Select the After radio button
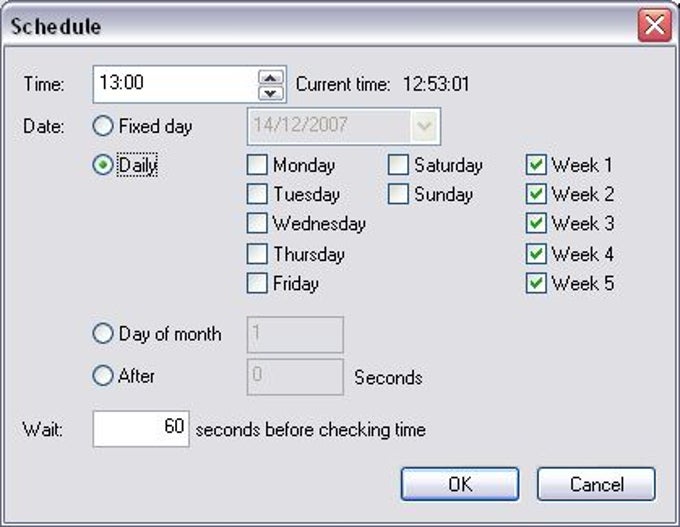 click(102, 377)
